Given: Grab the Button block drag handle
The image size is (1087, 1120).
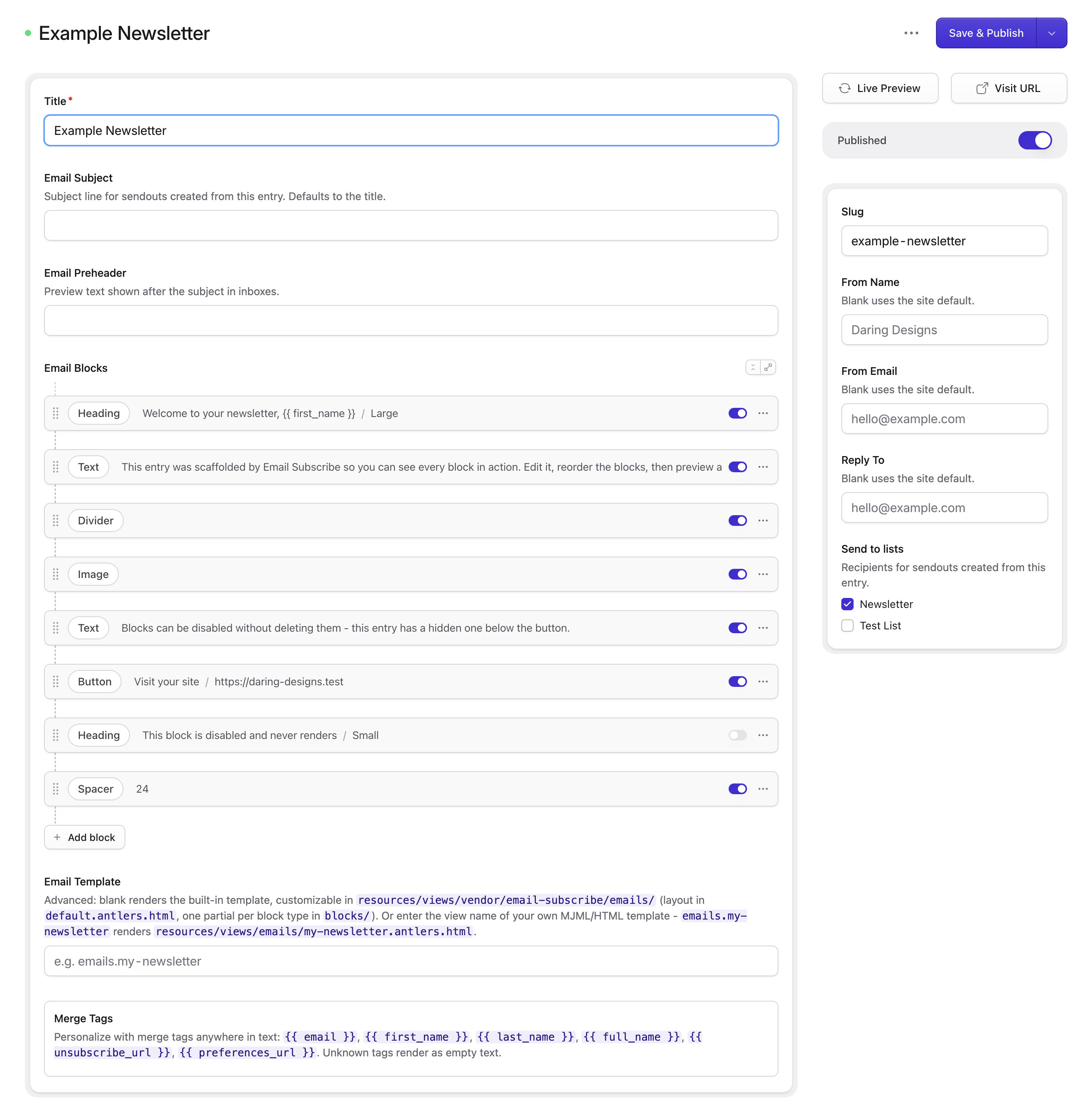Looking at the screenshot, I should coord(56,682).
